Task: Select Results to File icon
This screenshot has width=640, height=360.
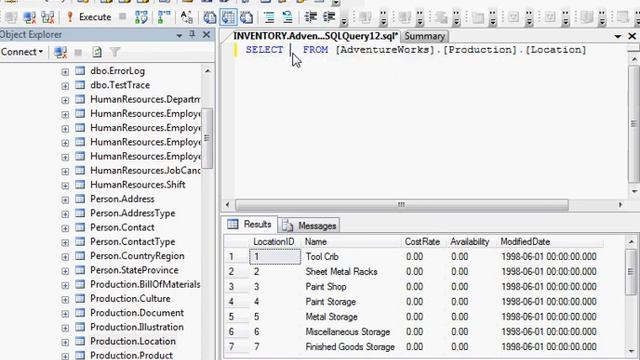Action: tap(247, 17)
